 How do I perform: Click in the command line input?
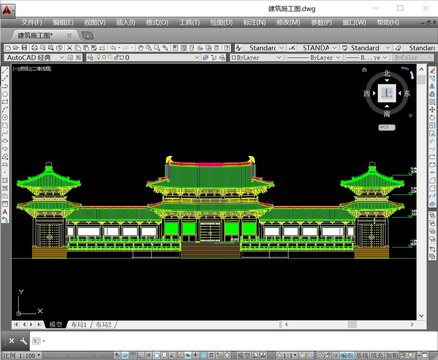click(233, 341)
